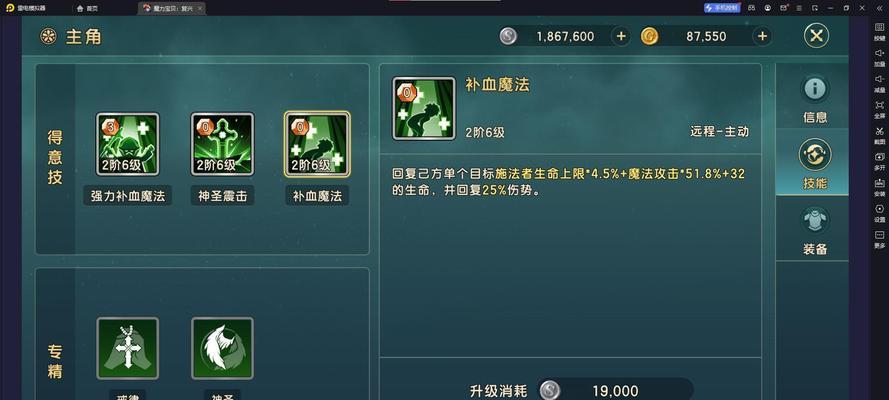Switch to the 装备 tab
The height and width of the screenshot is (400, 889).
pyautogui.click(x=815, y=229)
